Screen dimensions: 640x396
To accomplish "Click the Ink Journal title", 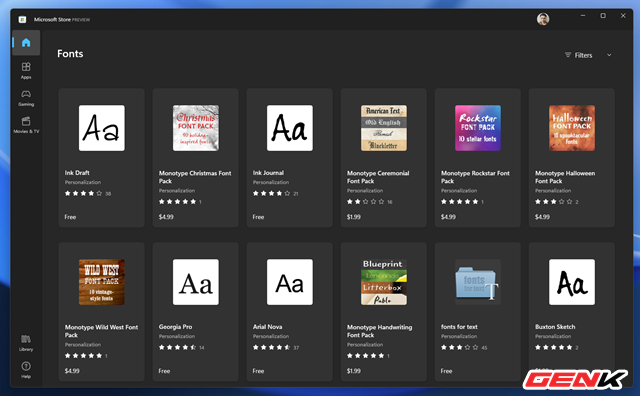I will 268,173.
